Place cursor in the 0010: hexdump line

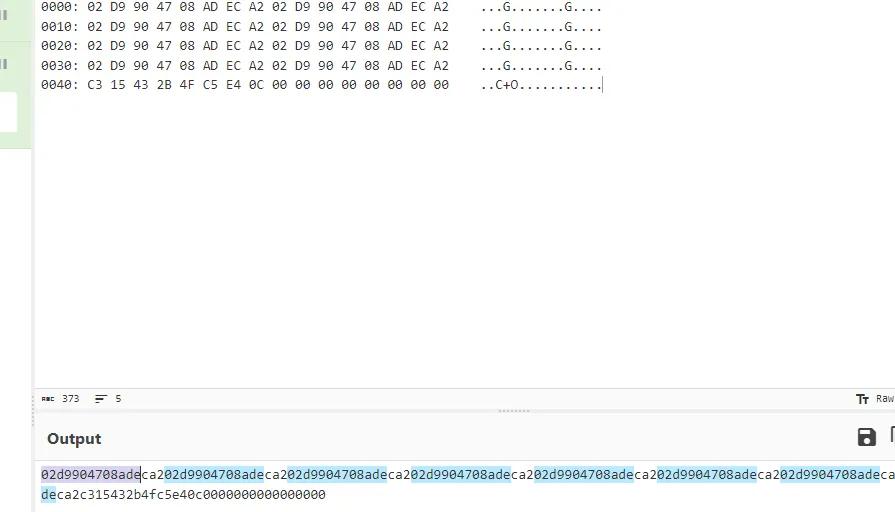pos(321,27)
